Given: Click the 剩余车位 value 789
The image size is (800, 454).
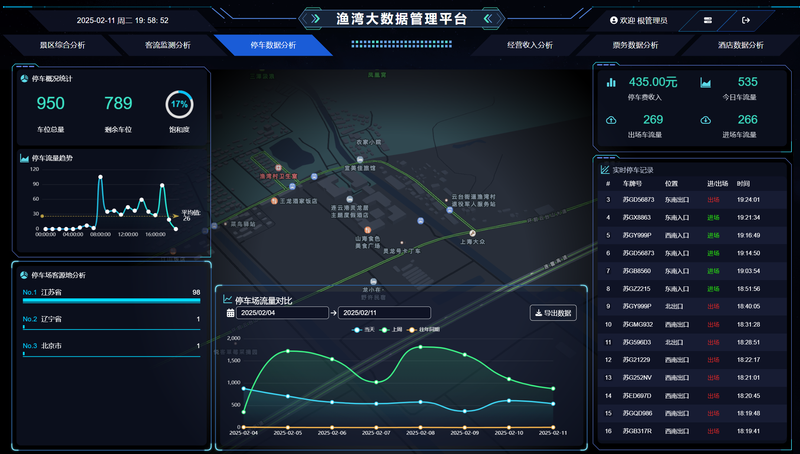Looking at the screenshot, I should click(118, 104).
